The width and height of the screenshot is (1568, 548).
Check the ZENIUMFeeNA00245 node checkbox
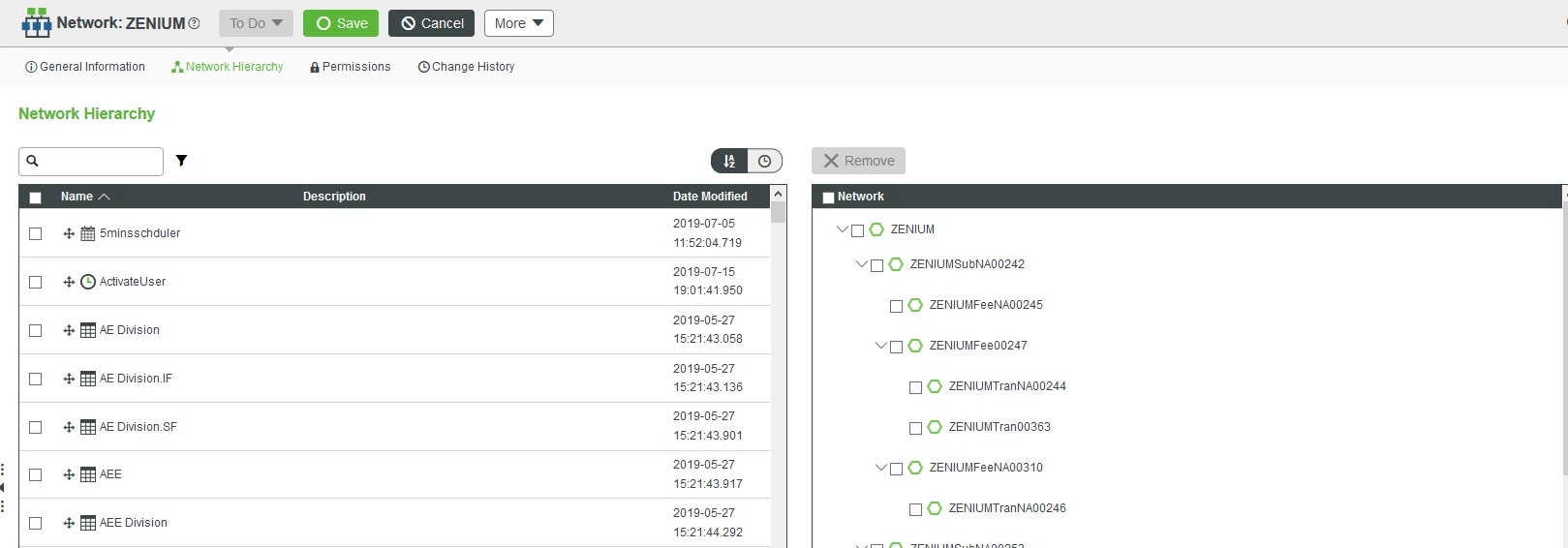896,306
